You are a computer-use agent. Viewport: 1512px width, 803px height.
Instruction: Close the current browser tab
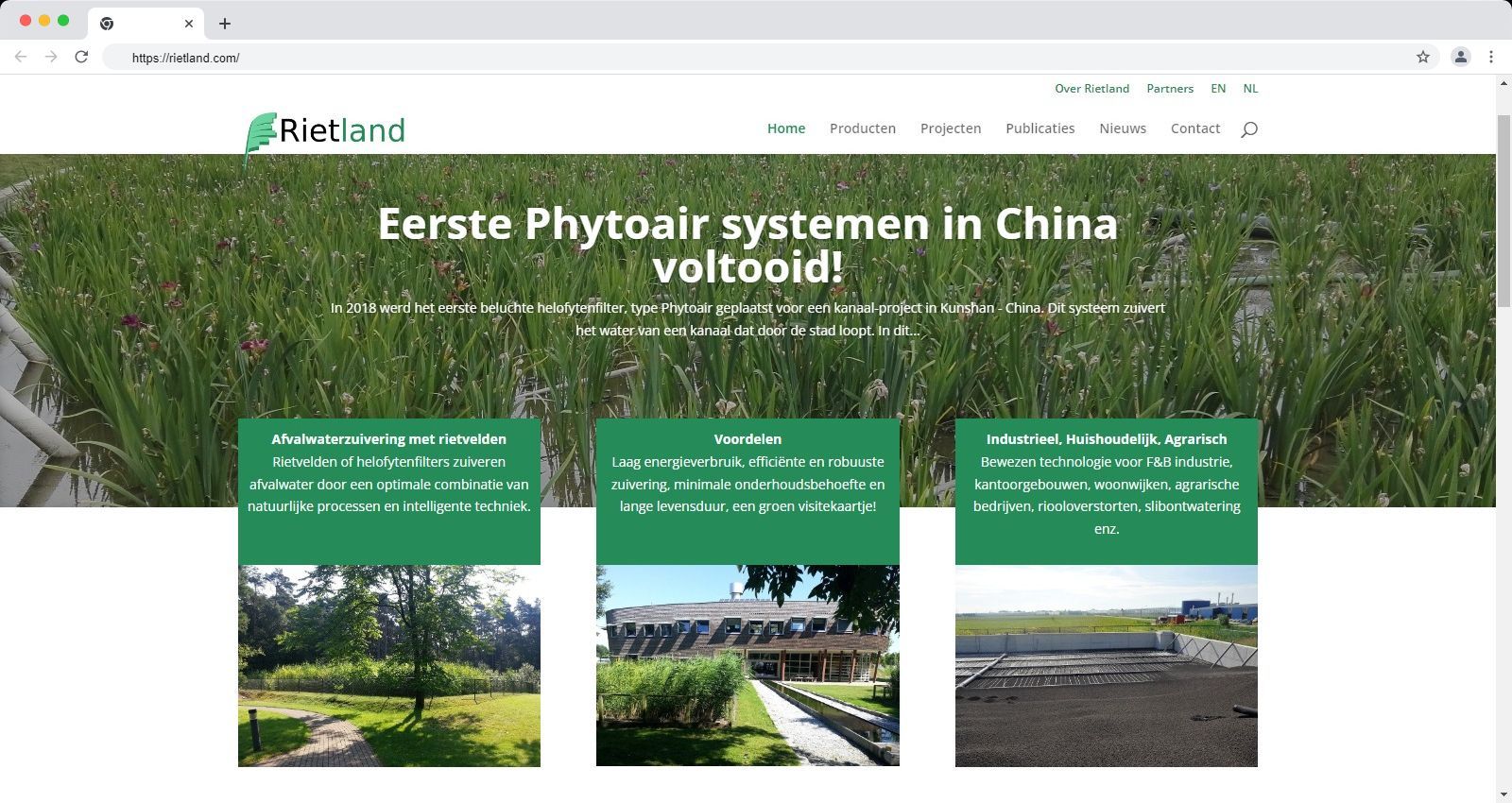point(189,24)
